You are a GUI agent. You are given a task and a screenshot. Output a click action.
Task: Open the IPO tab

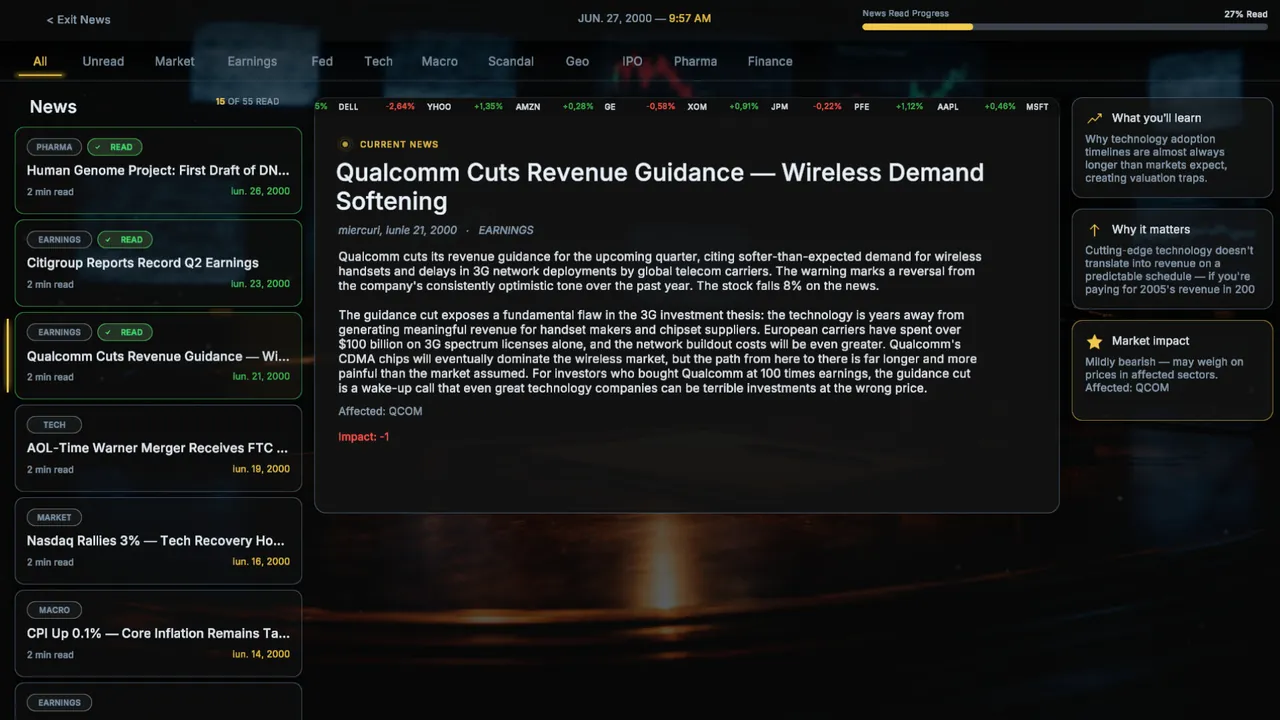click(632, 61)
